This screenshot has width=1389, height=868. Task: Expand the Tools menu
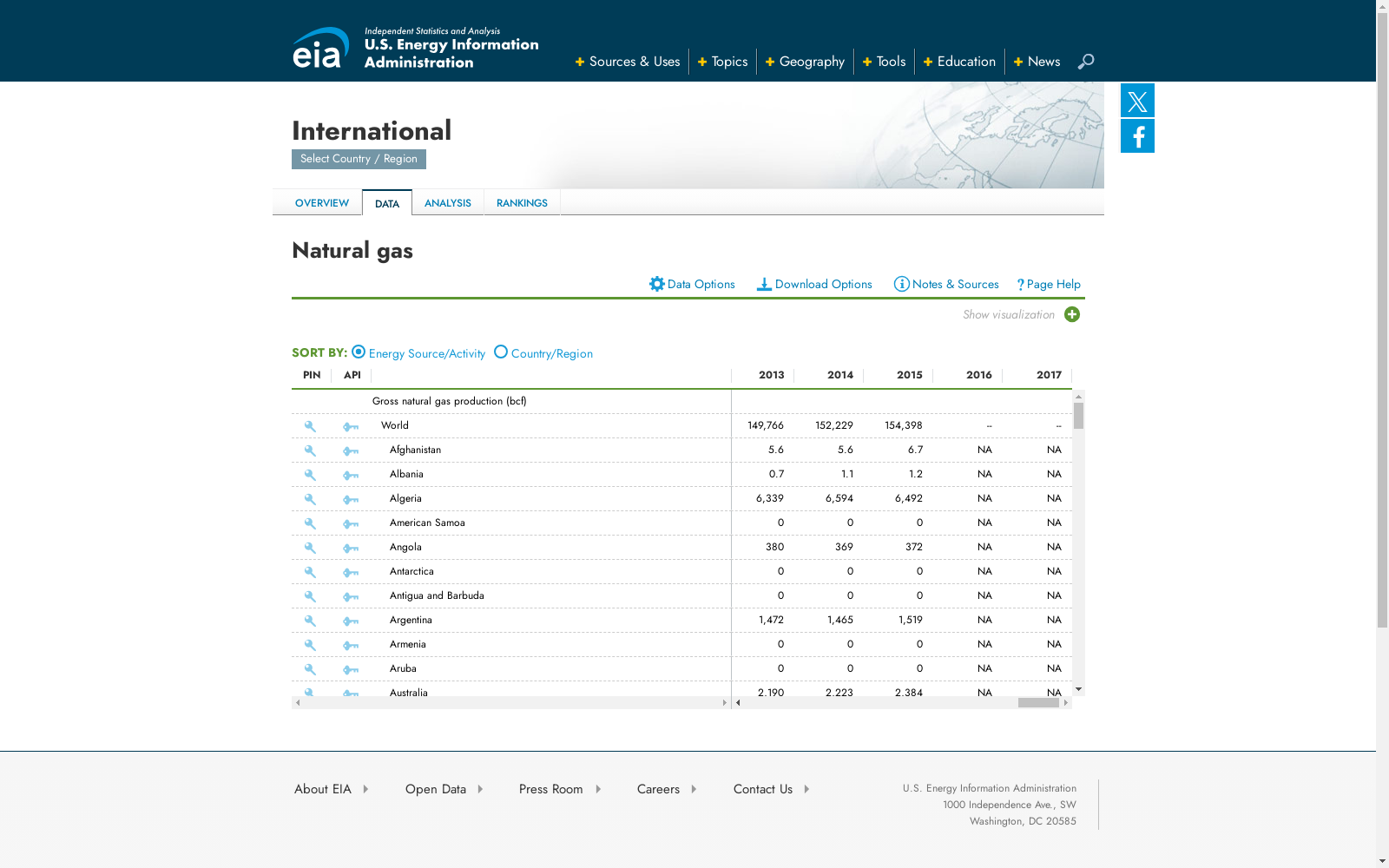[x=884, y=62]
